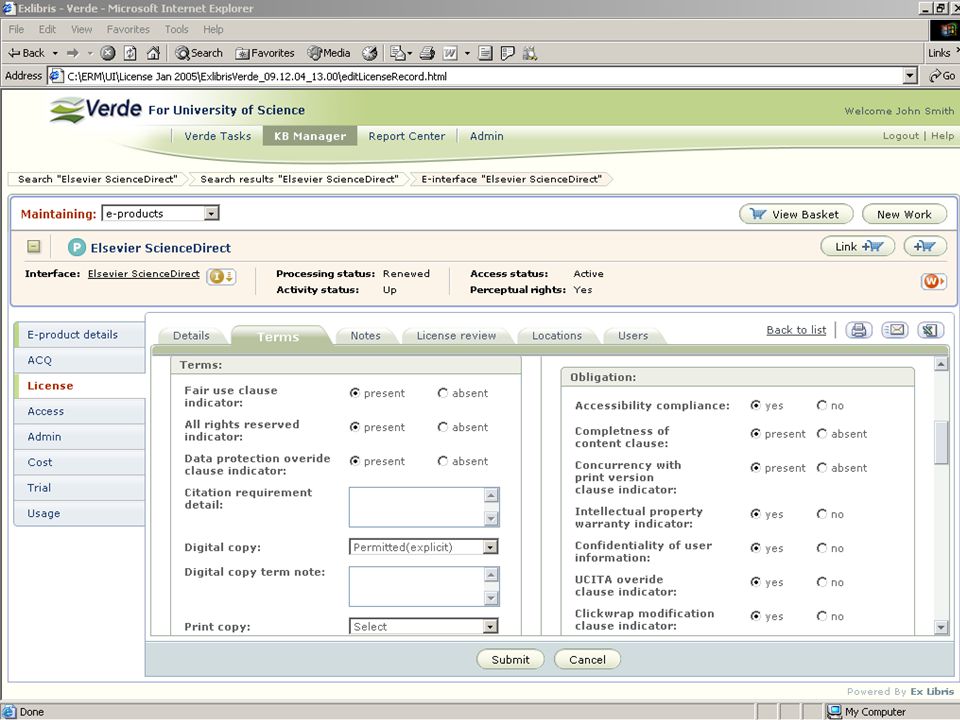Click the orange W workflow icon
This screenshot has width=960, height=720.
coord(933,281)
